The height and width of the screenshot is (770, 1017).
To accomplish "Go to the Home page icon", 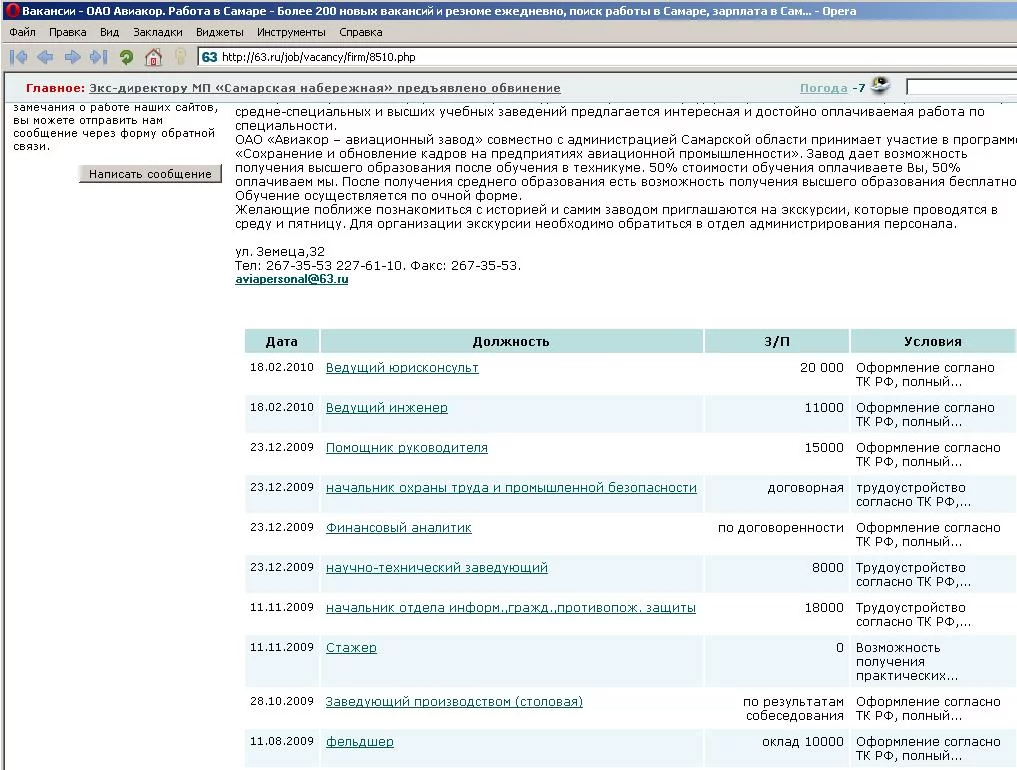I will click(153, 57).
